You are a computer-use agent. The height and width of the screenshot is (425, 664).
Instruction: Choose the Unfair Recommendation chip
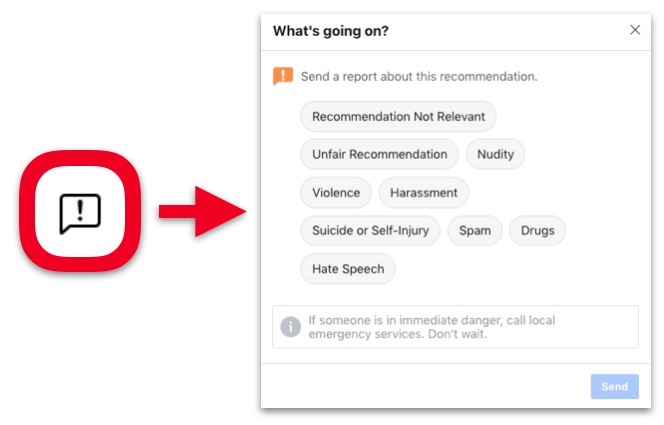point(379,155)
